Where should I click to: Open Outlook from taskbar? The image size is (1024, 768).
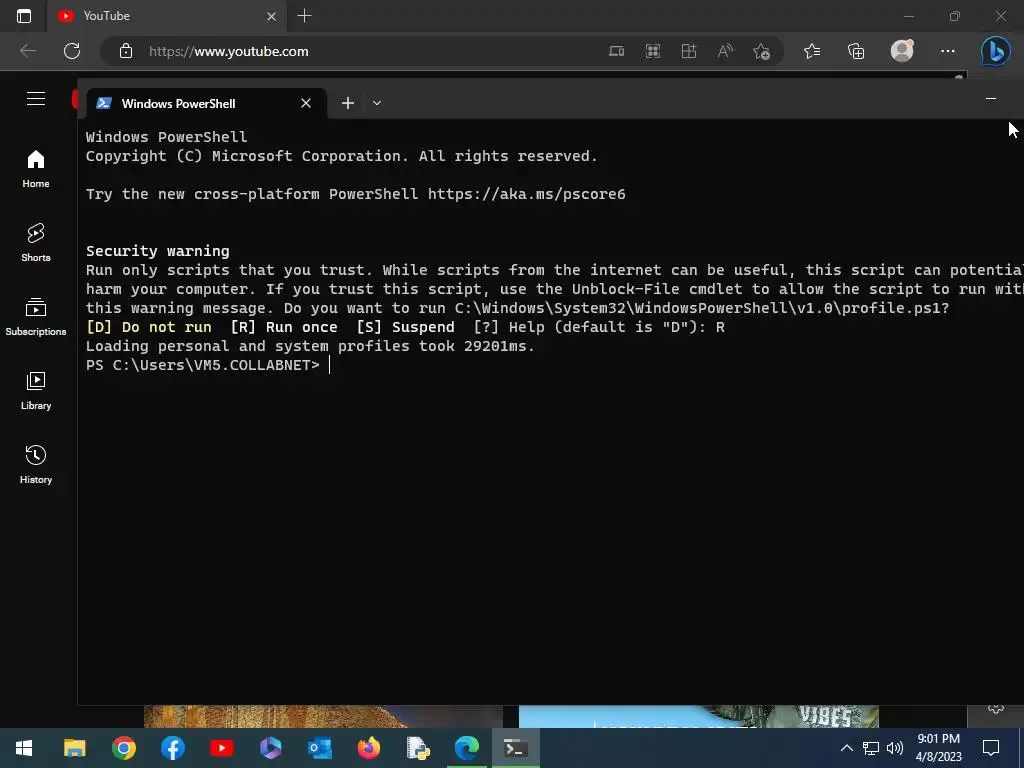coord(319,748)
